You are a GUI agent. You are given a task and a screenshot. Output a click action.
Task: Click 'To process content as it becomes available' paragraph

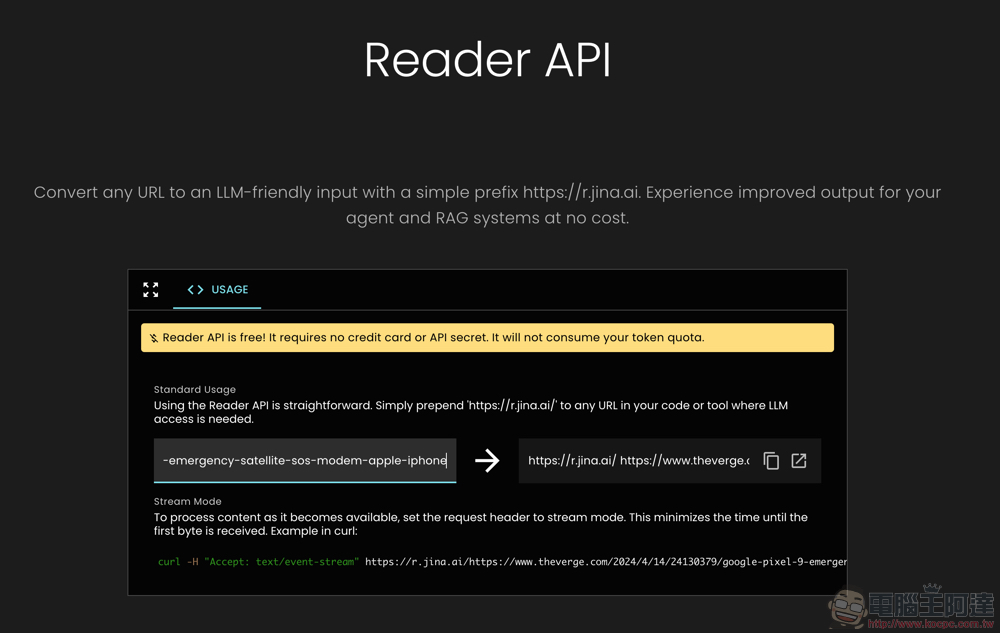tap(481, 524)
